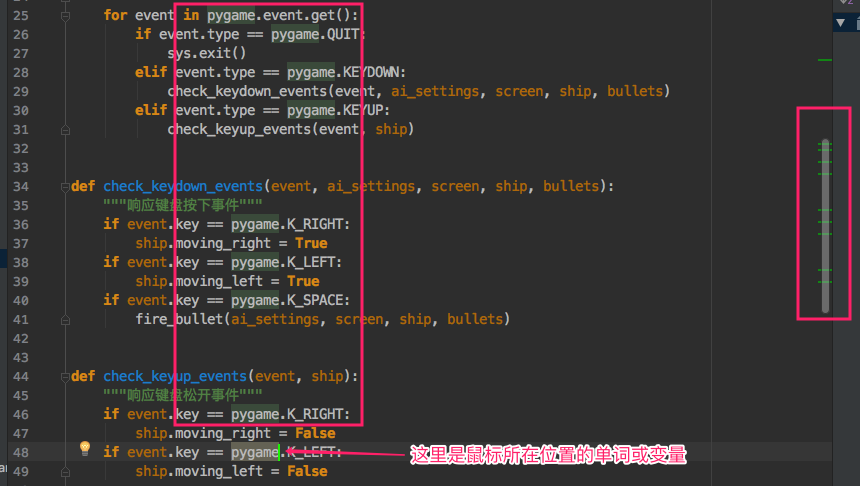
Task: Click line number 48 in the gutter
Action: 21,453
